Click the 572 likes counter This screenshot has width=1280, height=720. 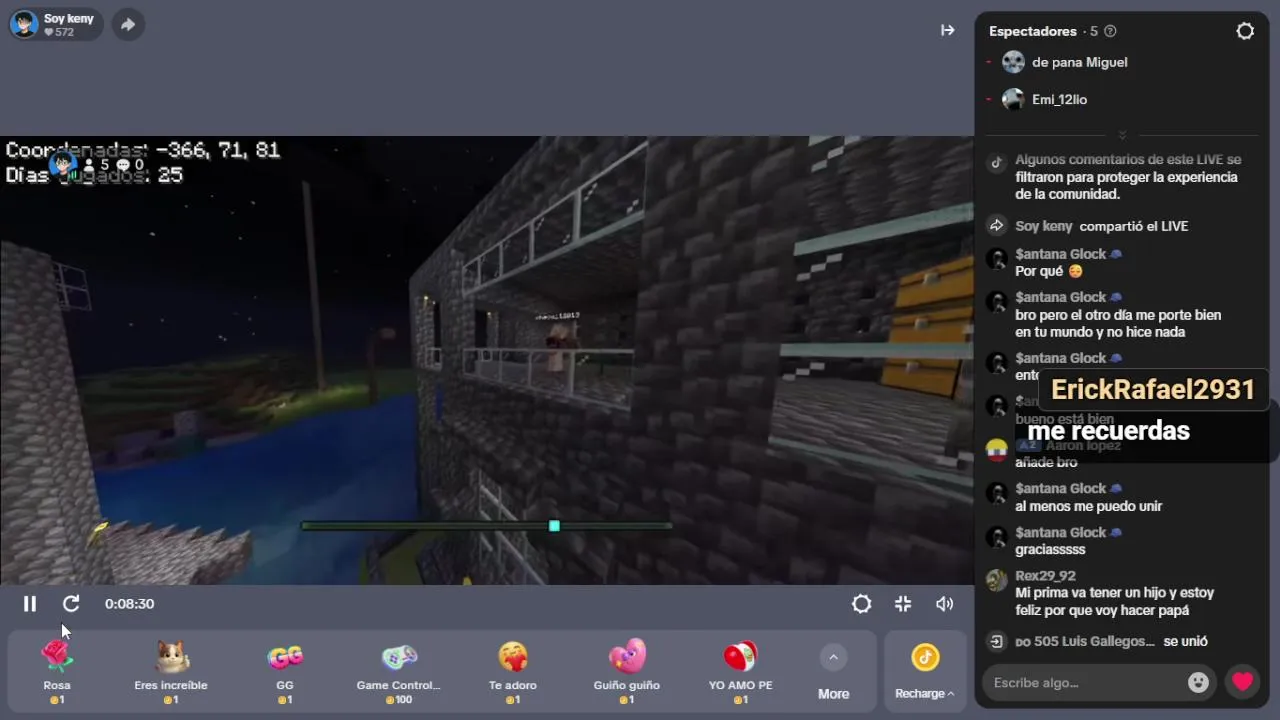(x=59, y=33)
